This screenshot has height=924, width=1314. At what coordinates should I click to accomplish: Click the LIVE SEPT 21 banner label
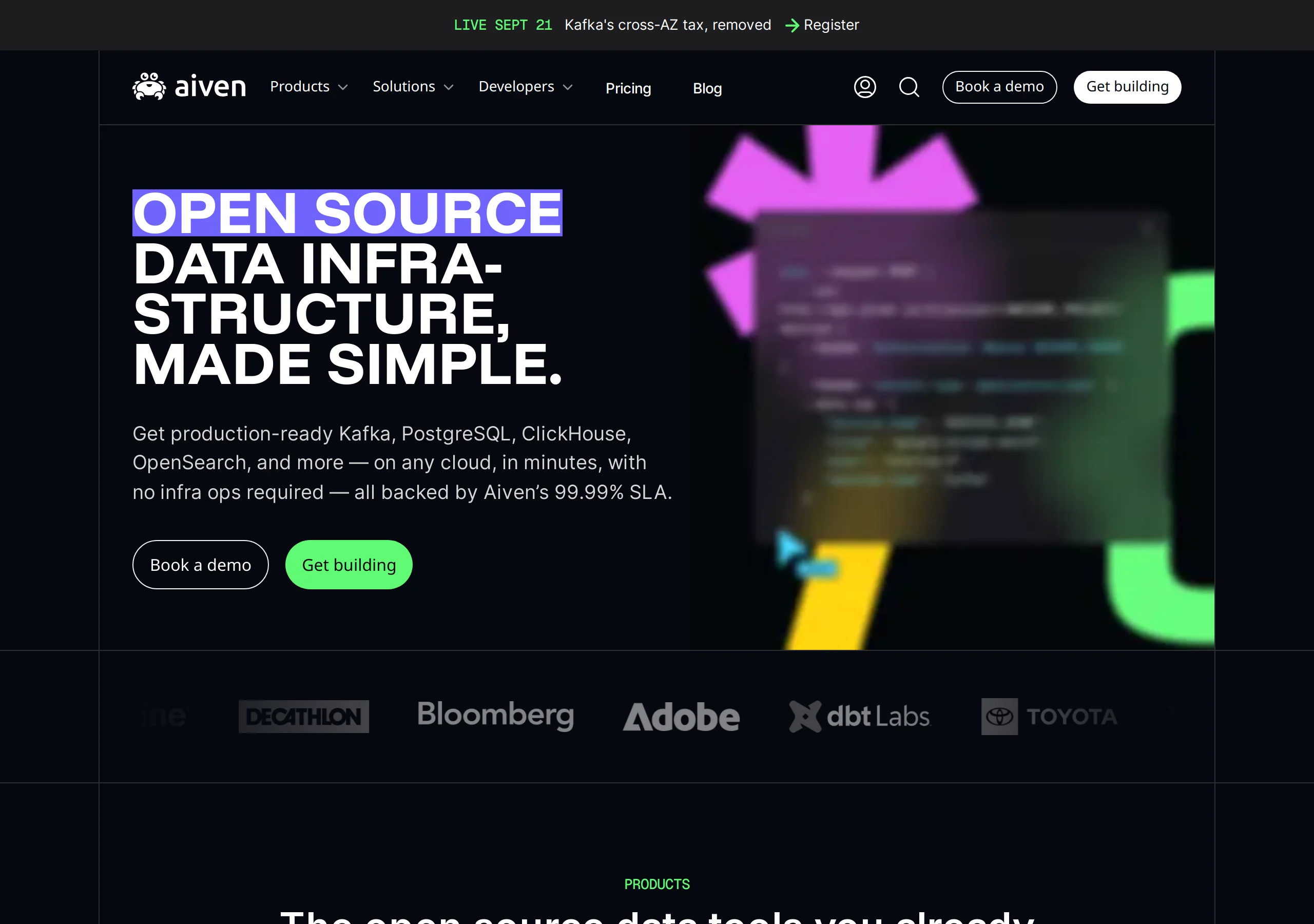[503, 25]
